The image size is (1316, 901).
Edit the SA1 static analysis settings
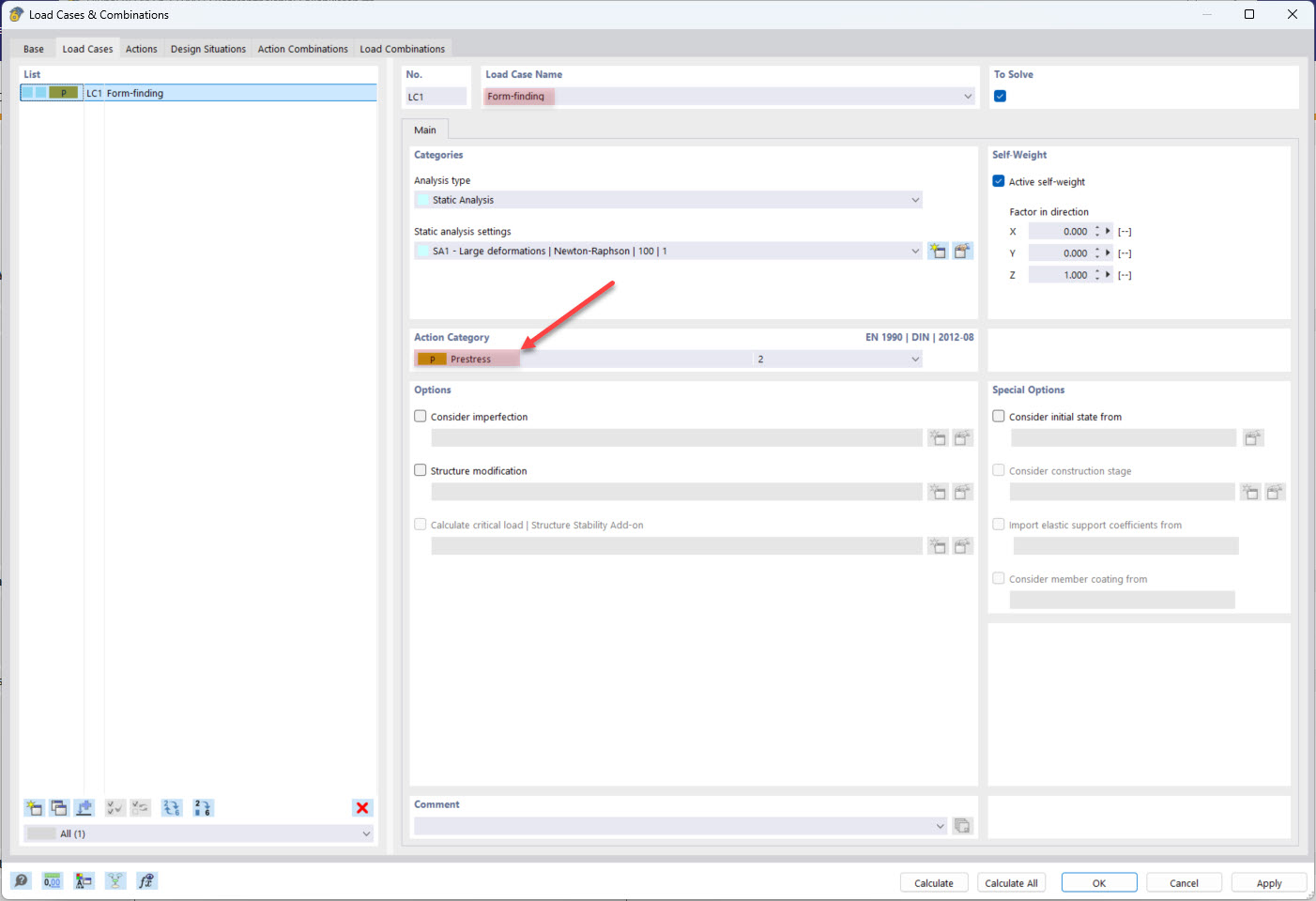coord(962,250)
